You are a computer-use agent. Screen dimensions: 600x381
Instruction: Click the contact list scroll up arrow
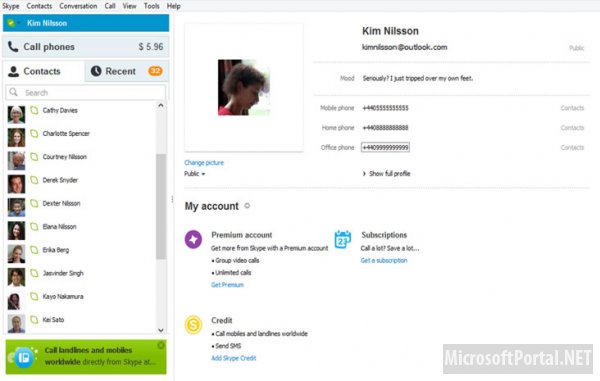point(161,105)
